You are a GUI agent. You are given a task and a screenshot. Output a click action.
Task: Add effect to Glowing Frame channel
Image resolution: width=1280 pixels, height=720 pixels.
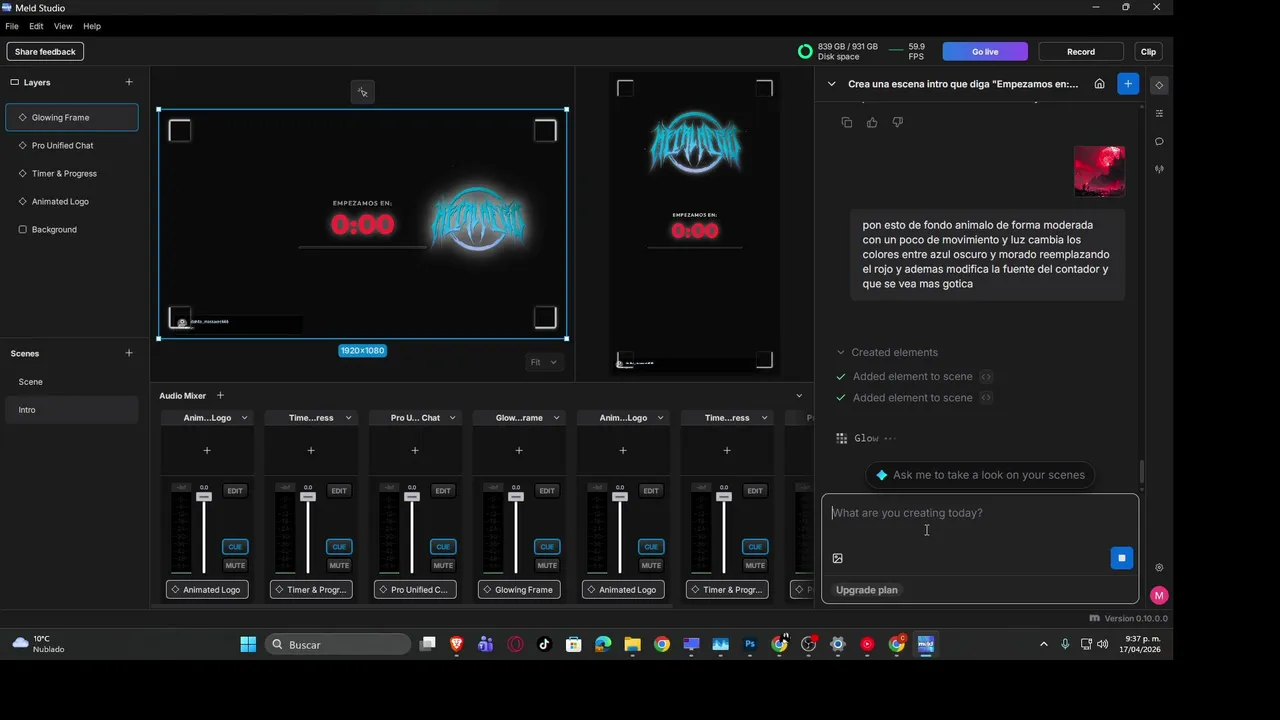[x=519, y=450]
